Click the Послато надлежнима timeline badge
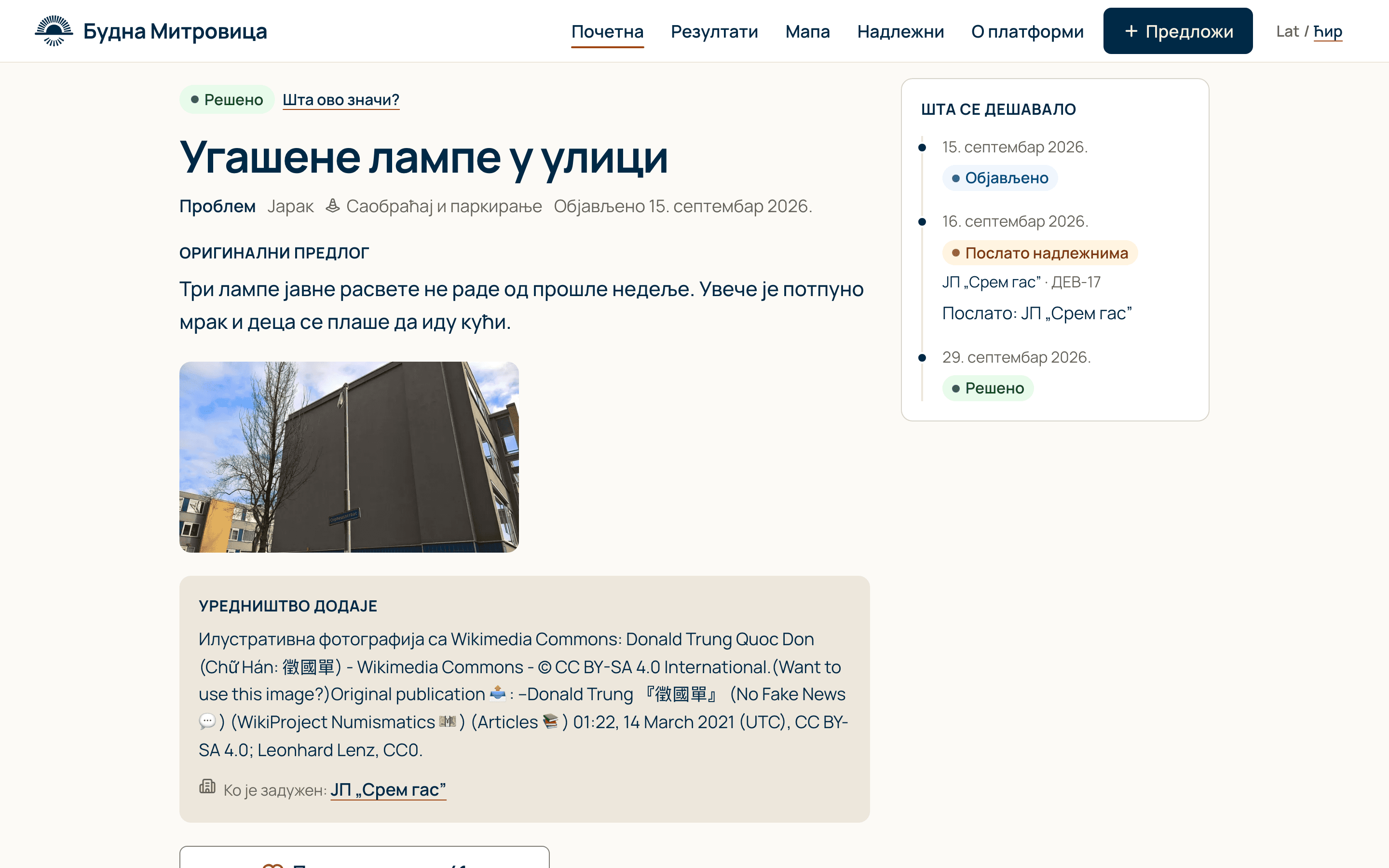The height and width of the screenshot is (868, 1389). click(x=1039, y=253)
